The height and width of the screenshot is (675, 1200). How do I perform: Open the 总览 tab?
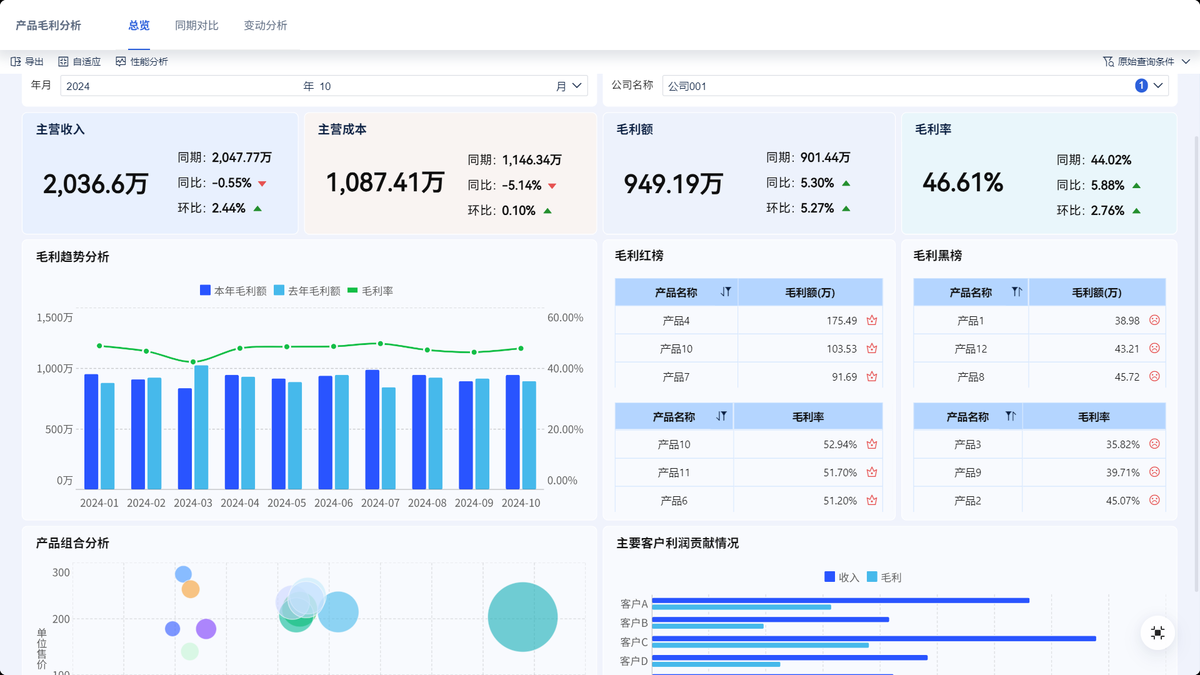click(139, 25)
